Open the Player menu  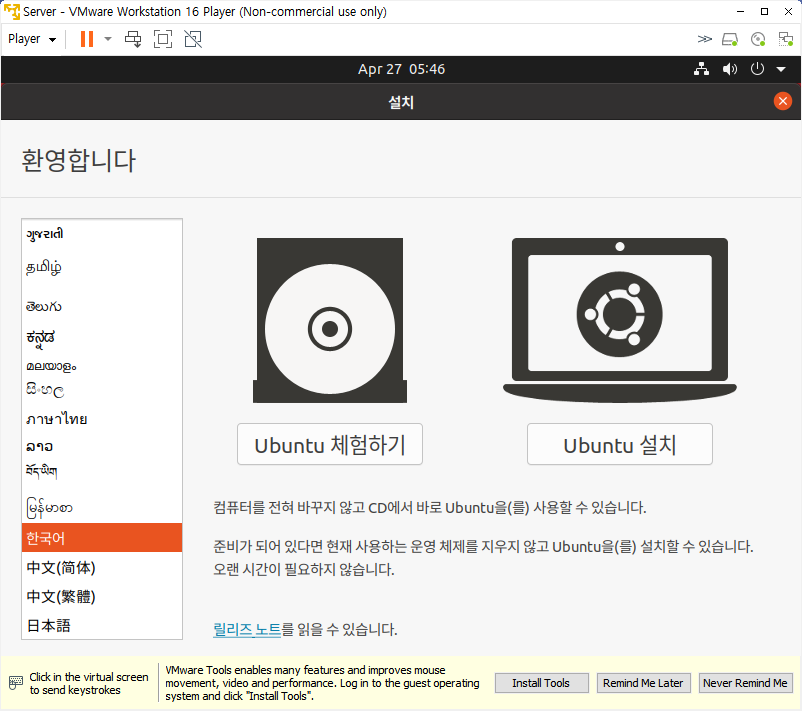tap(32, 39)
